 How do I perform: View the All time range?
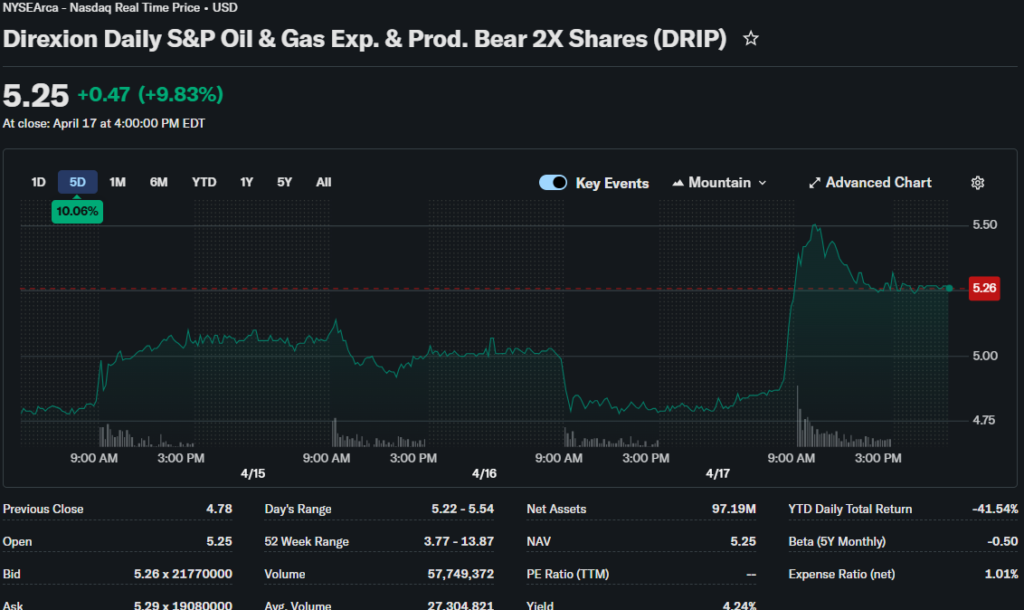coord(323,182)
